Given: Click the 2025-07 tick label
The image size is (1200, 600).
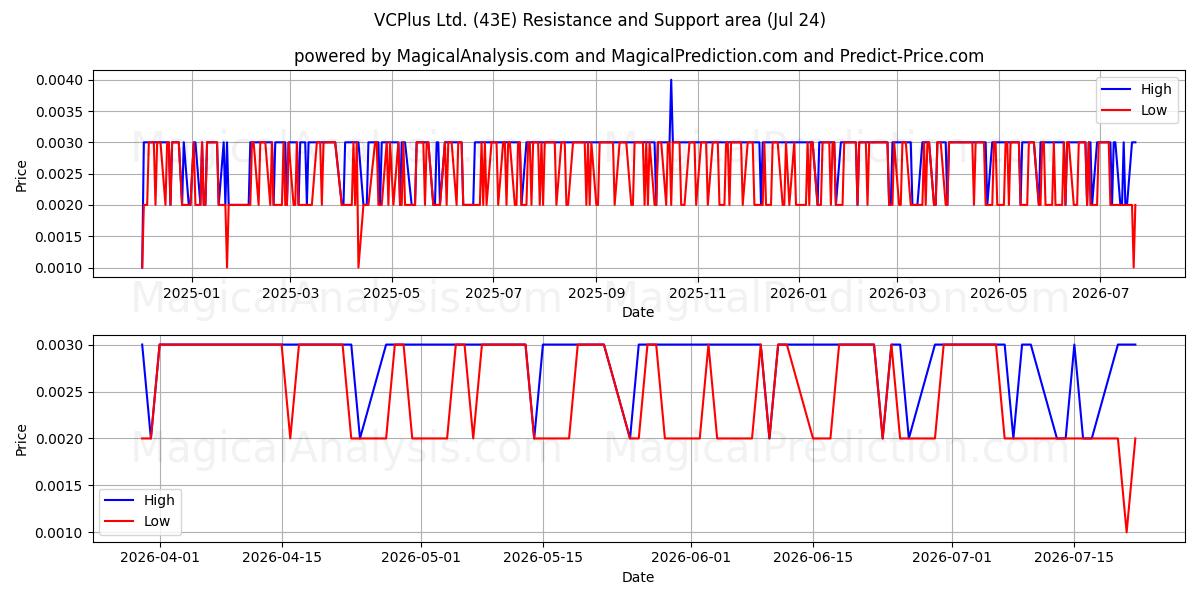Looking at the screenshot, I should point(493,293).
